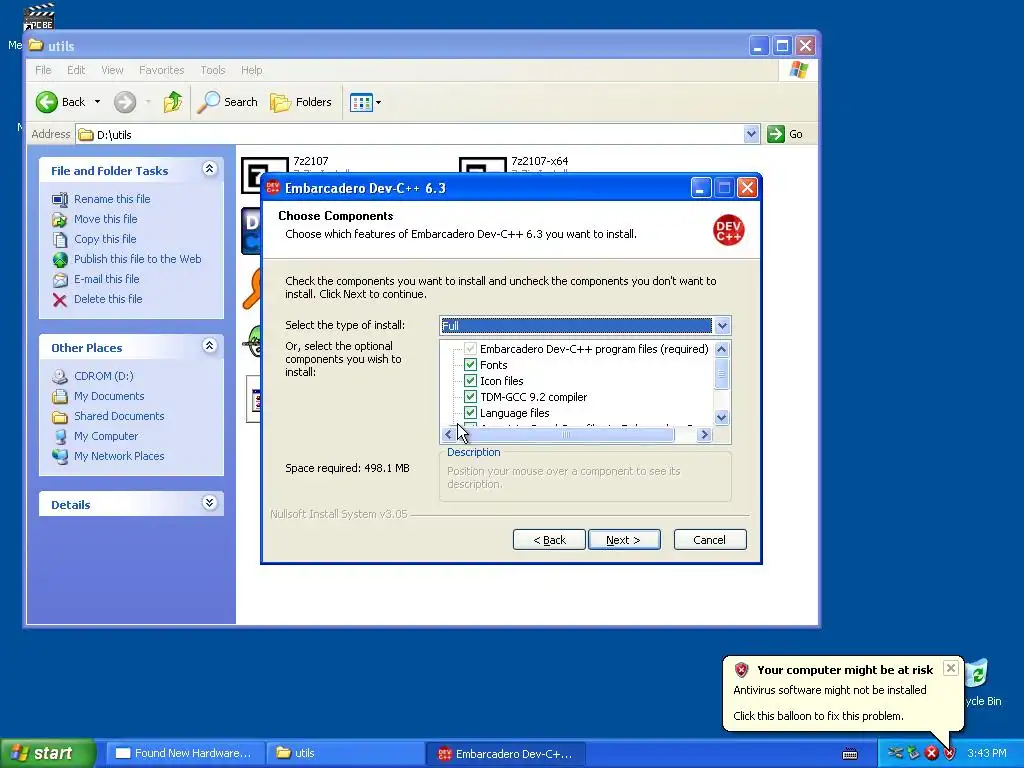Click Move this file
The height and width of the screenshot is (768, 1024).
pyautogui.click(x=105, y=219)
